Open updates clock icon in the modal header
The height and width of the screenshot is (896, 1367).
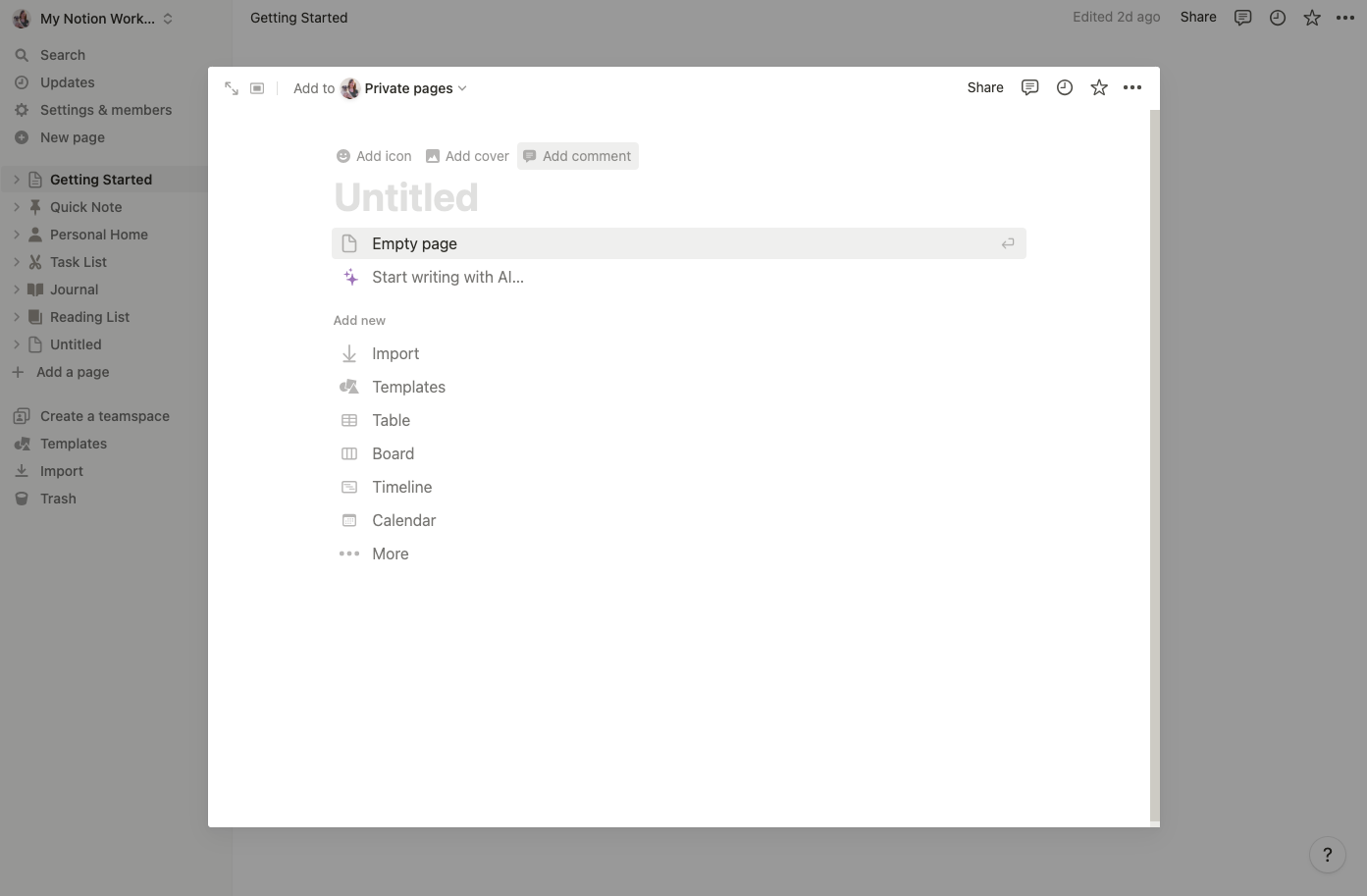tap(1065, 87)
